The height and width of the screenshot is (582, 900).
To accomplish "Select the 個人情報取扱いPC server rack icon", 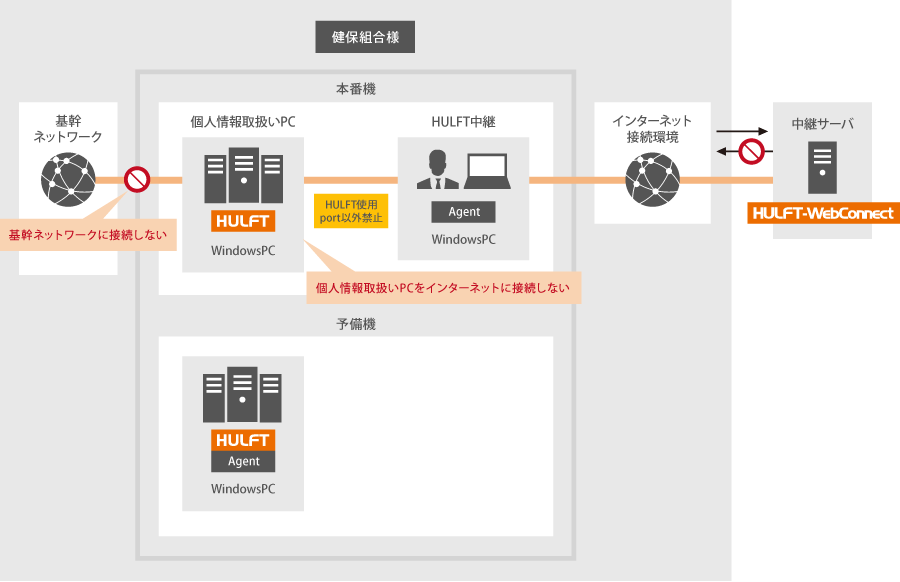I will (x=243, y=177).
